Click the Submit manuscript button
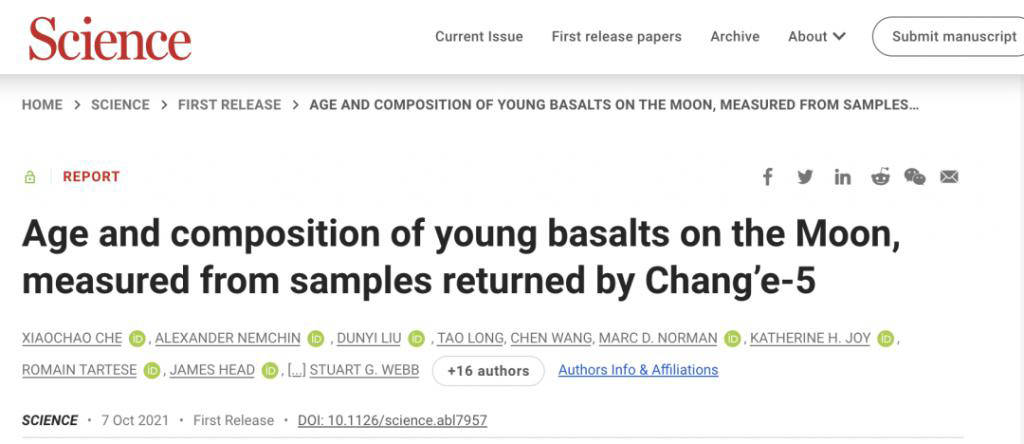 click(x=953, y=36)
